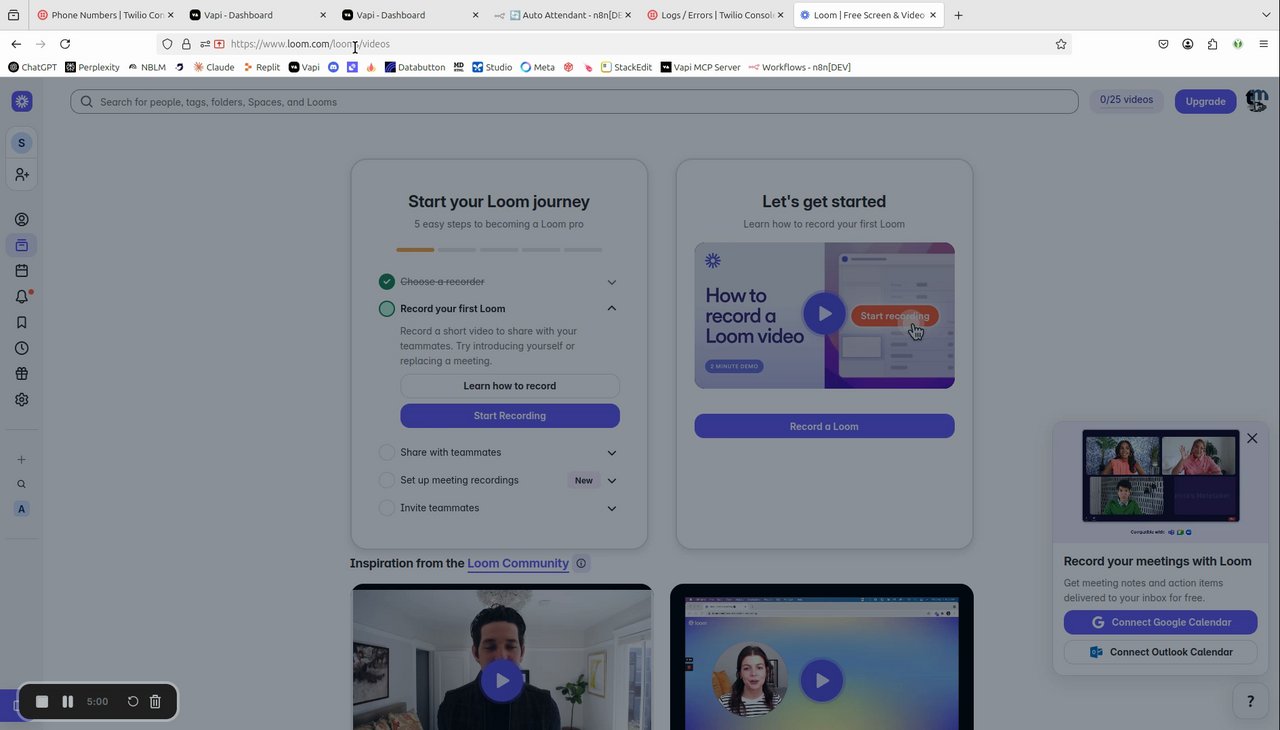Screen dimensions: 1280x730
Task: Open the browser extensions puzzle icon
Action: point(1213,44)
